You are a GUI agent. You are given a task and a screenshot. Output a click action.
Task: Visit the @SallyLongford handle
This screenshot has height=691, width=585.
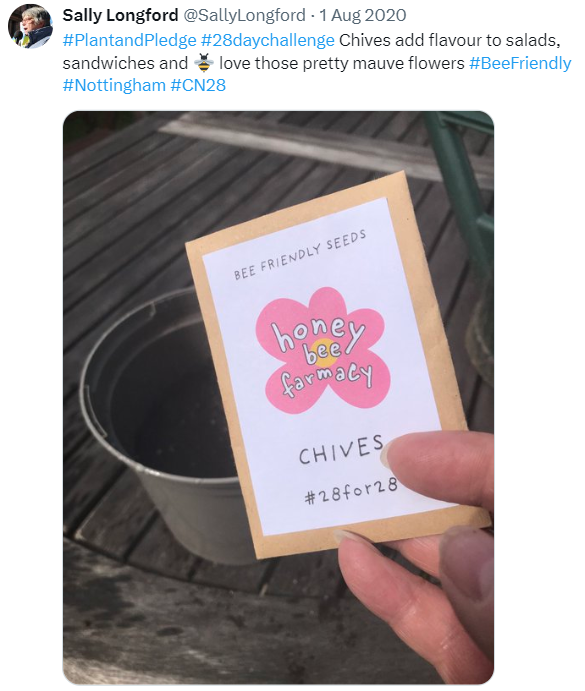pyautogui.click(x=244, y=15)
